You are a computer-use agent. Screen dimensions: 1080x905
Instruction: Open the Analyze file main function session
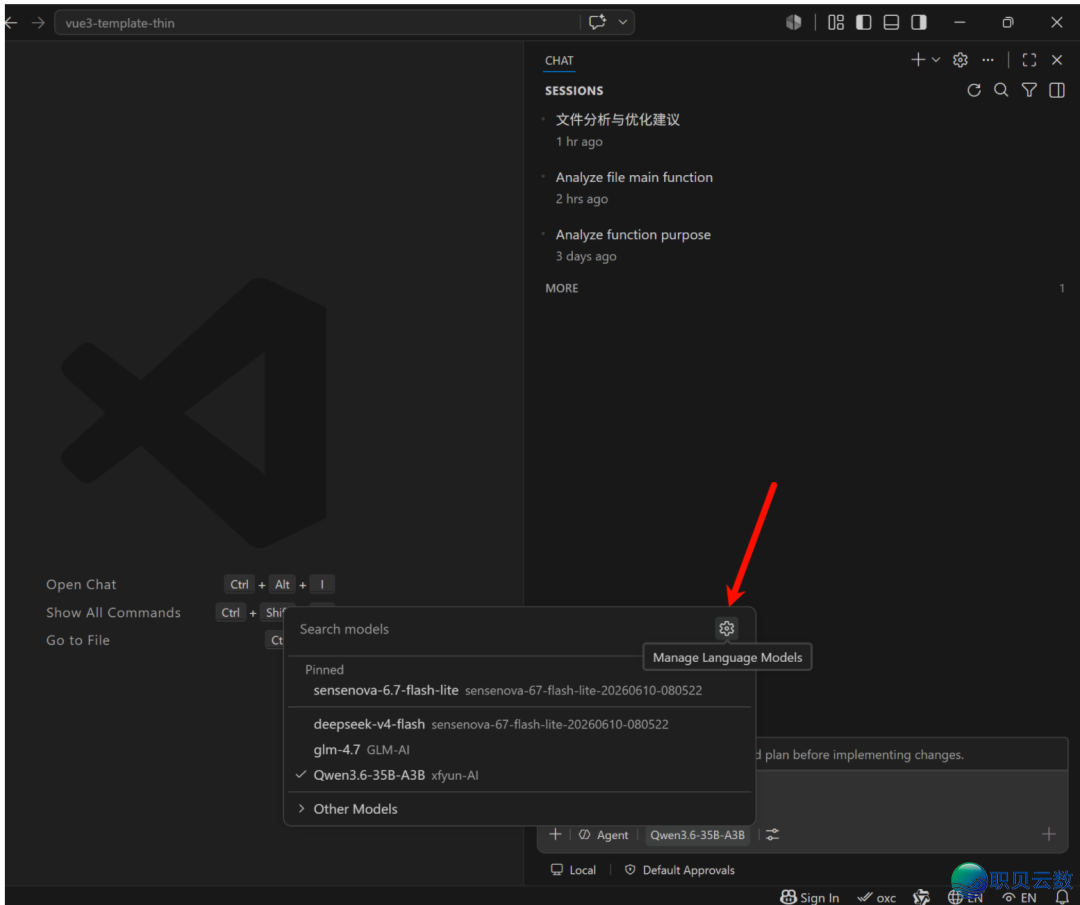(x=802, y=187)
